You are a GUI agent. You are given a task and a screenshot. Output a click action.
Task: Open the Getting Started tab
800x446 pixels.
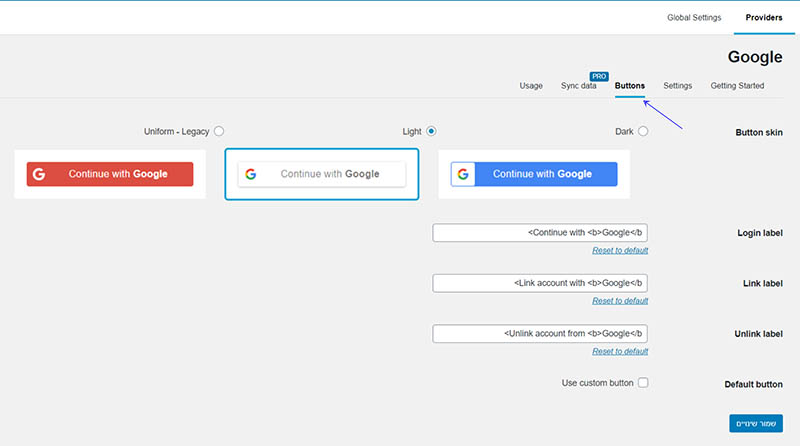(x=737, y=86)
